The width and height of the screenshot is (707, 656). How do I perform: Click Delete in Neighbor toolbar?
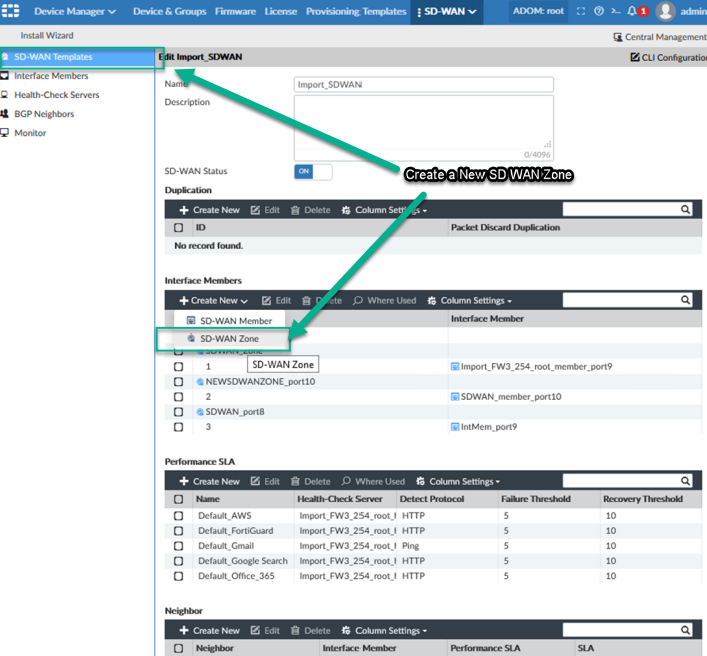pyautogui.click(x=311, y=630)
